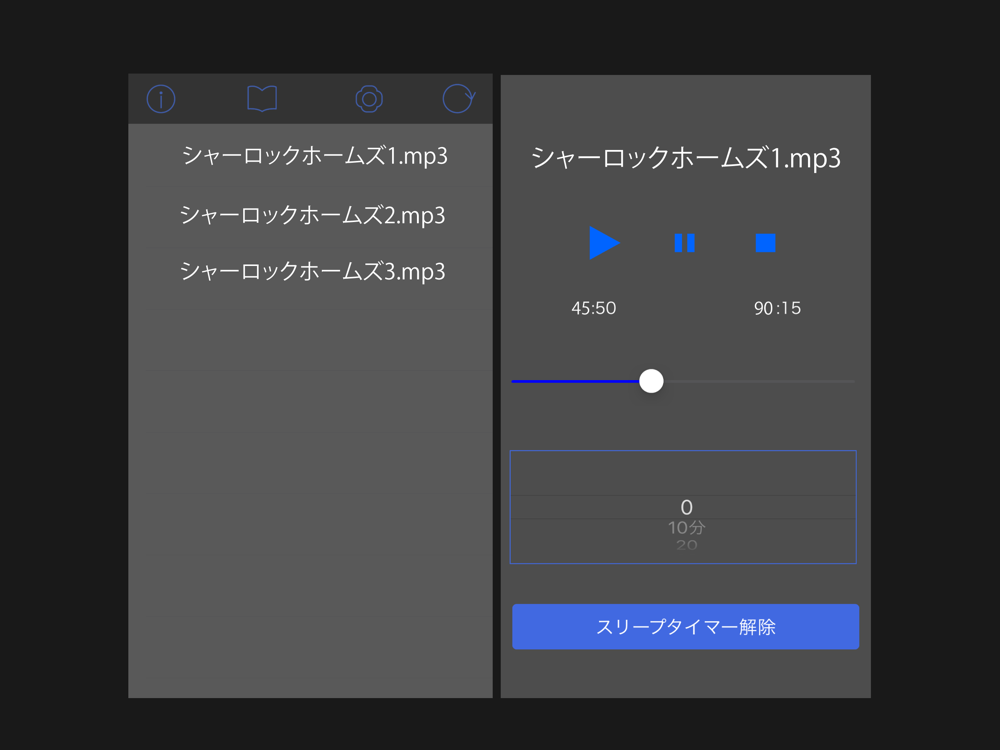
Task: Open the settings gear icon
Action: point(369,99)
